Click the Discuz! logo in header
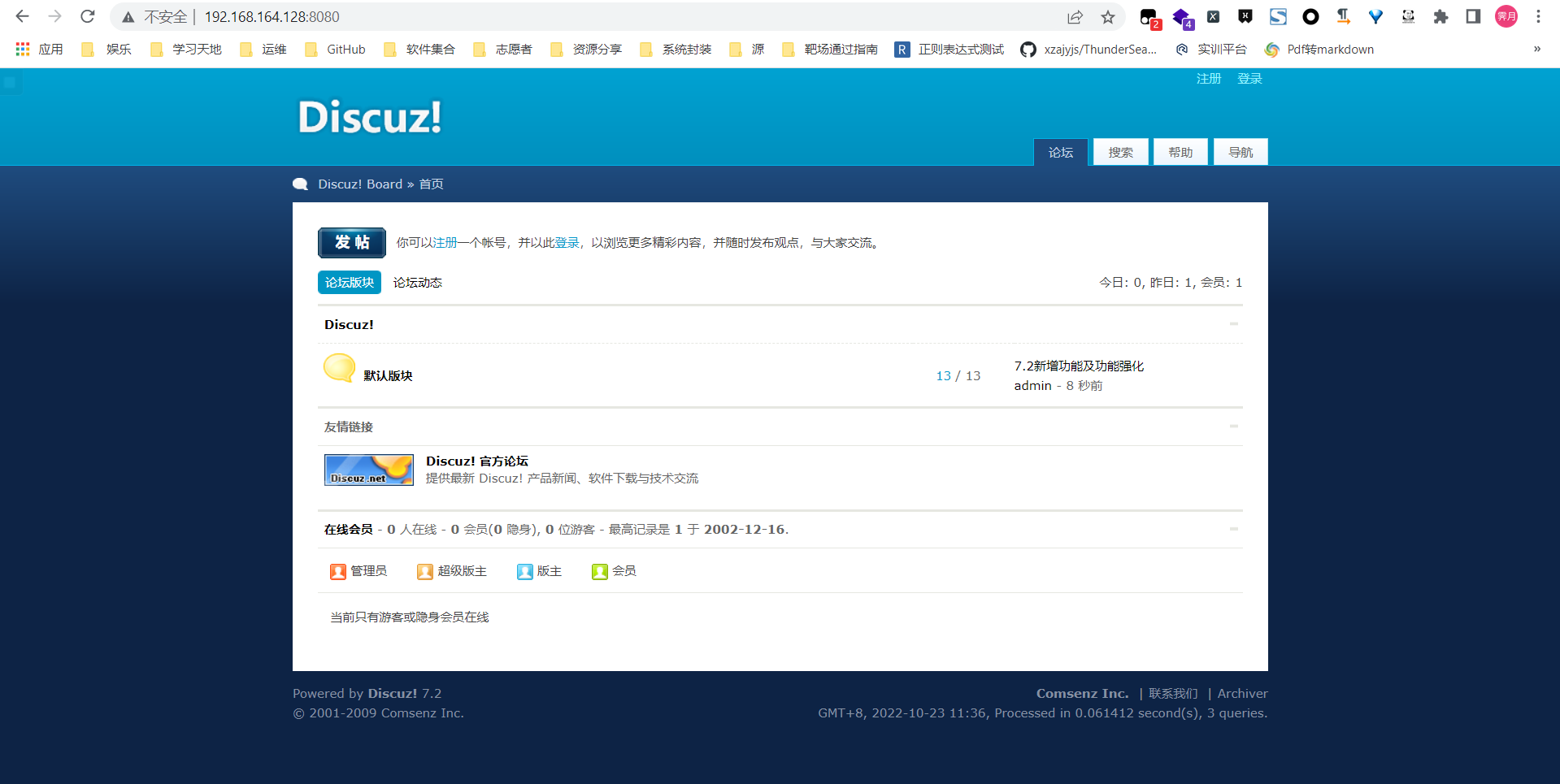The width and height of the screenshot is (1560, 784). 370,117
